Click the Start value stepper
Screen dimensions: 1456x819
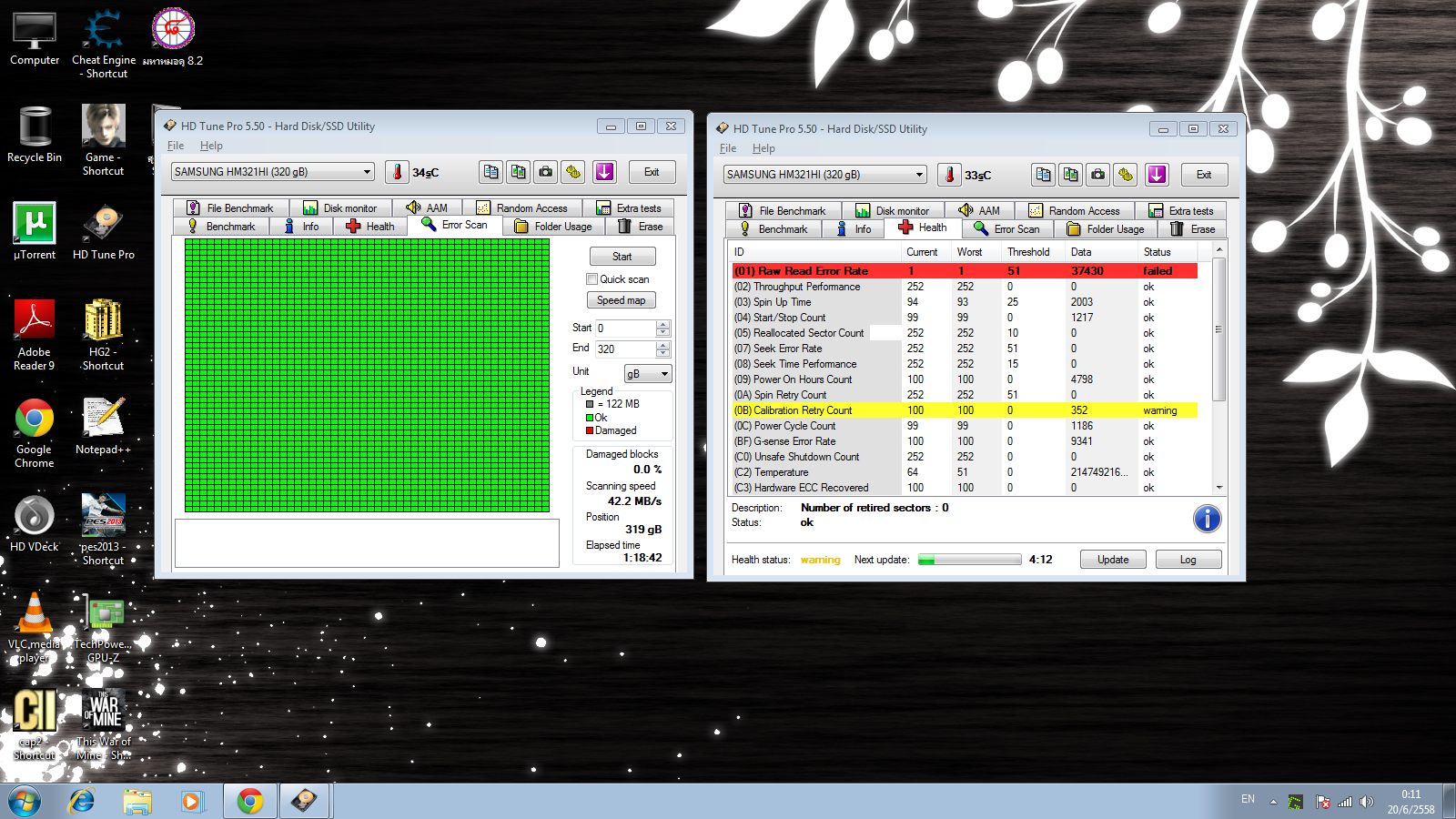coord(662,328)
